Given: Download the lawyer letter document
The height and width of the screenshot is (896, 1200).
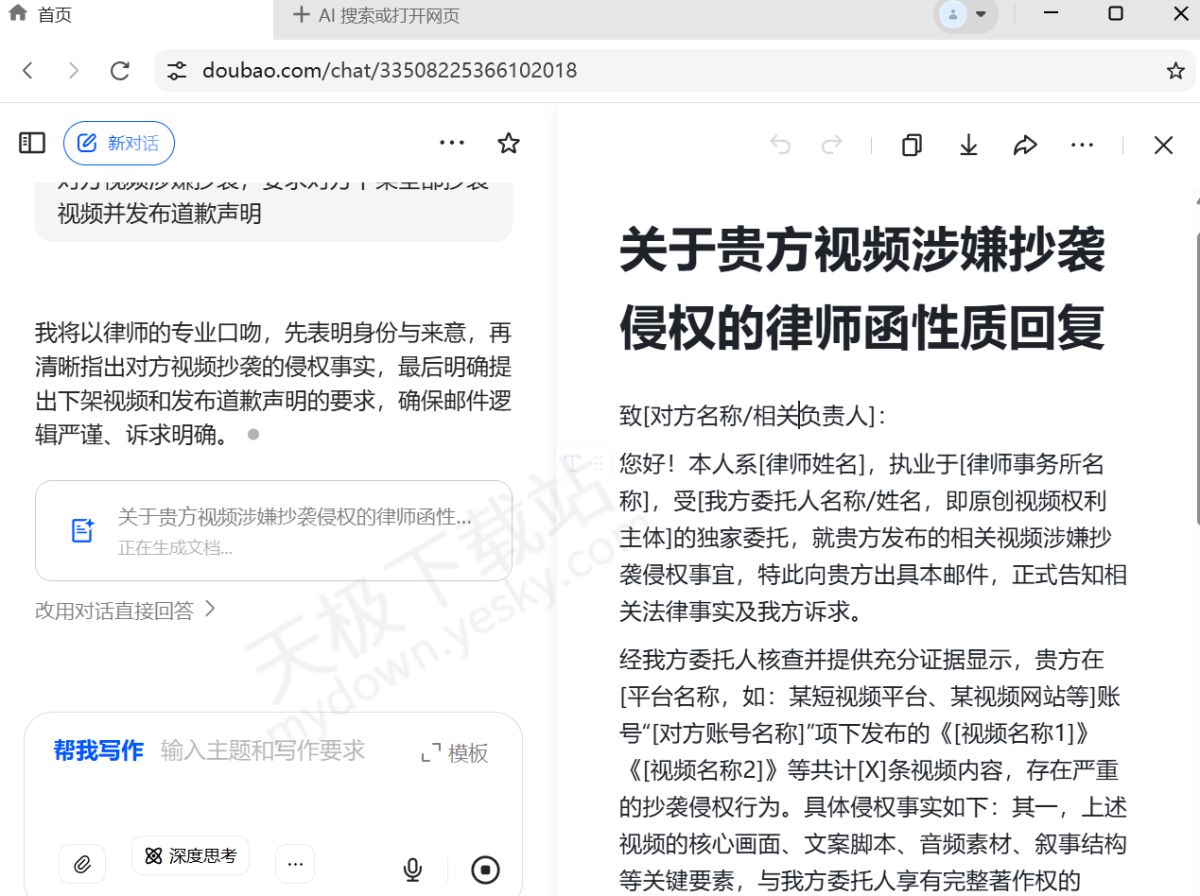Looking at the screenshot, I should click(x=967, y=144).
